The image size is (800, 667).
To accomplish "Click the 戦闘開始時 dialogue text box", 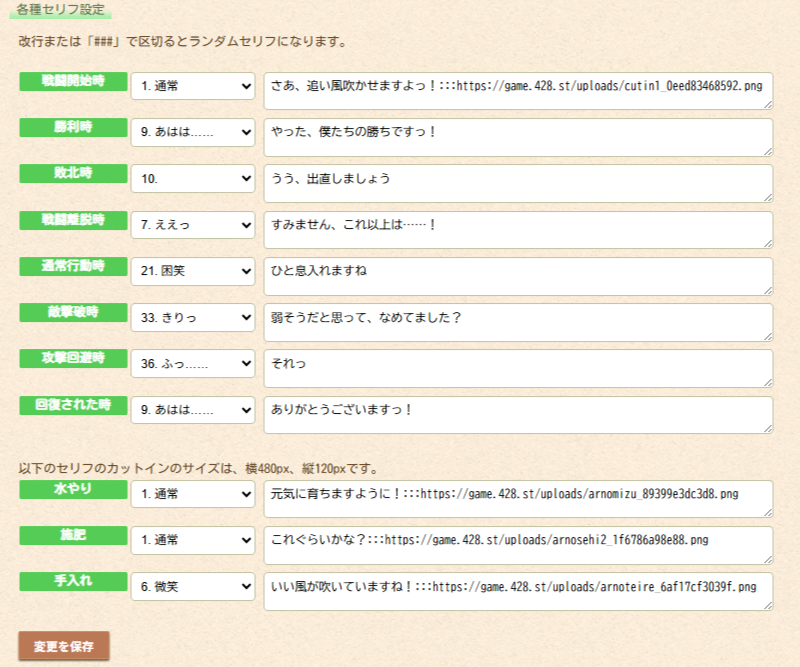I will [x=517, y=90].
